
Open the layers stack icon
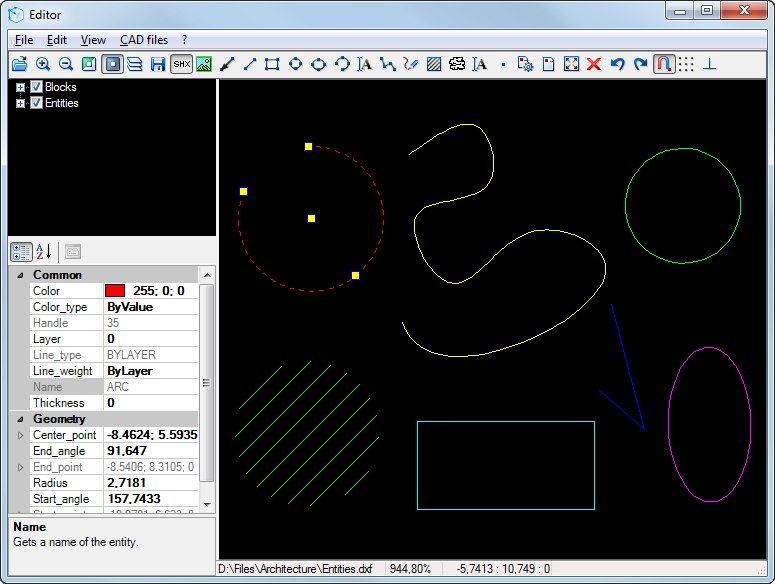tap(135, 64)
